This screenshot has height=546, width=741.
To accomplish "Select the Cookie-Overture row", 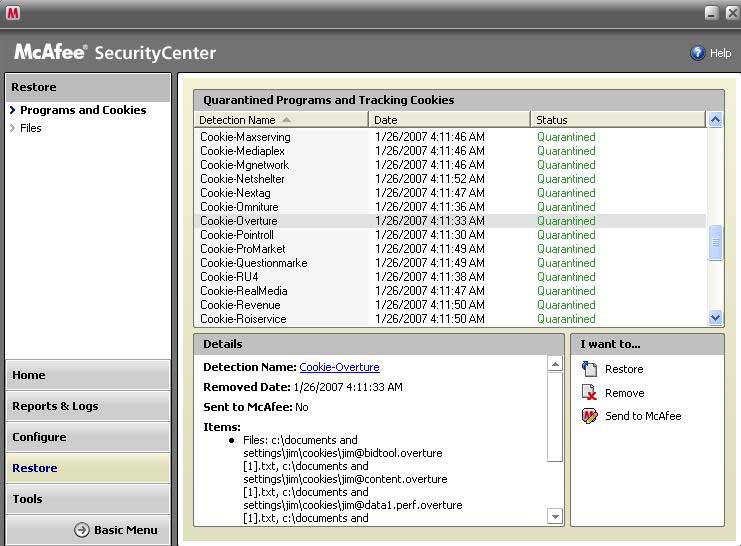I will [x=450, y=221].
